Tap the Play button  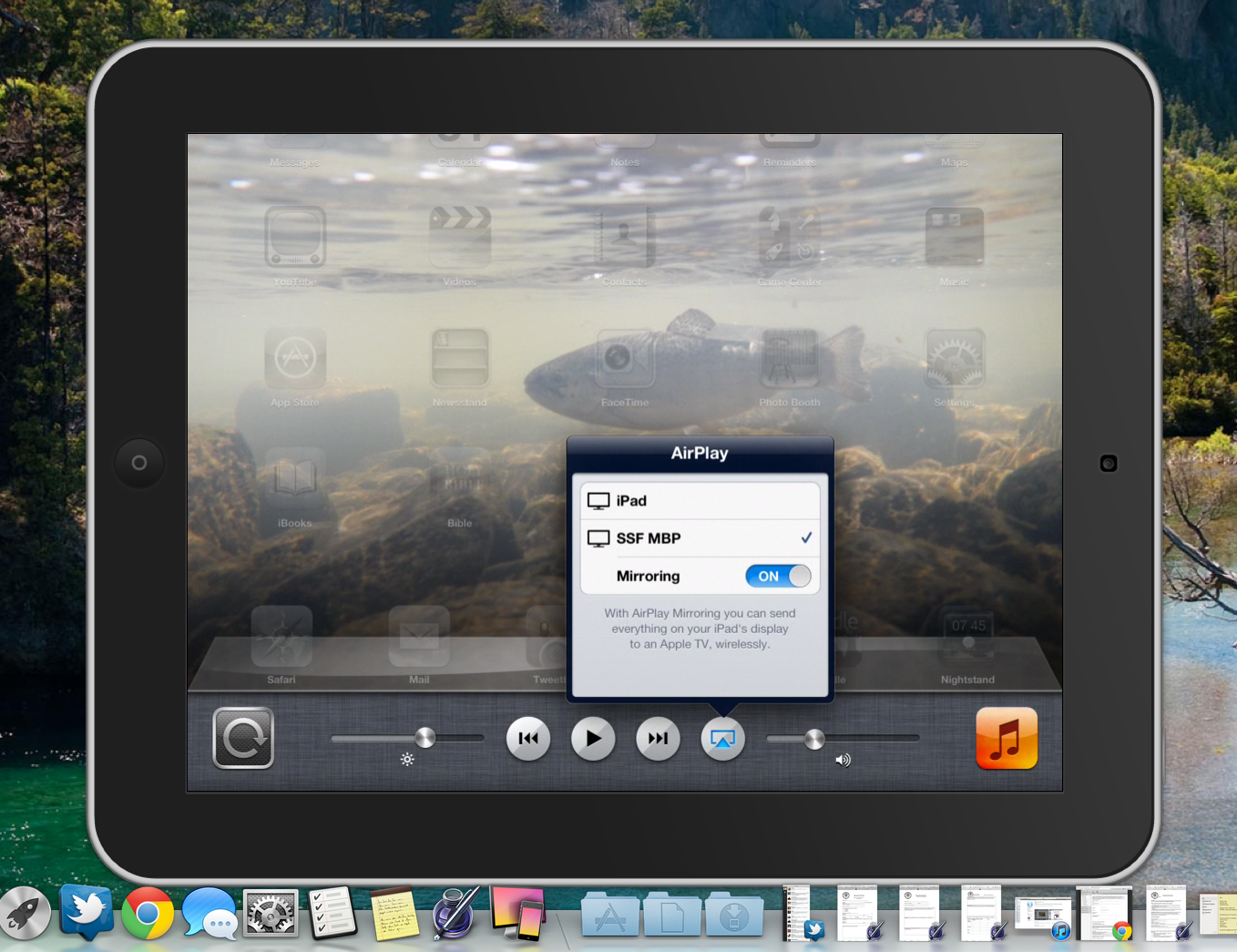593,738
